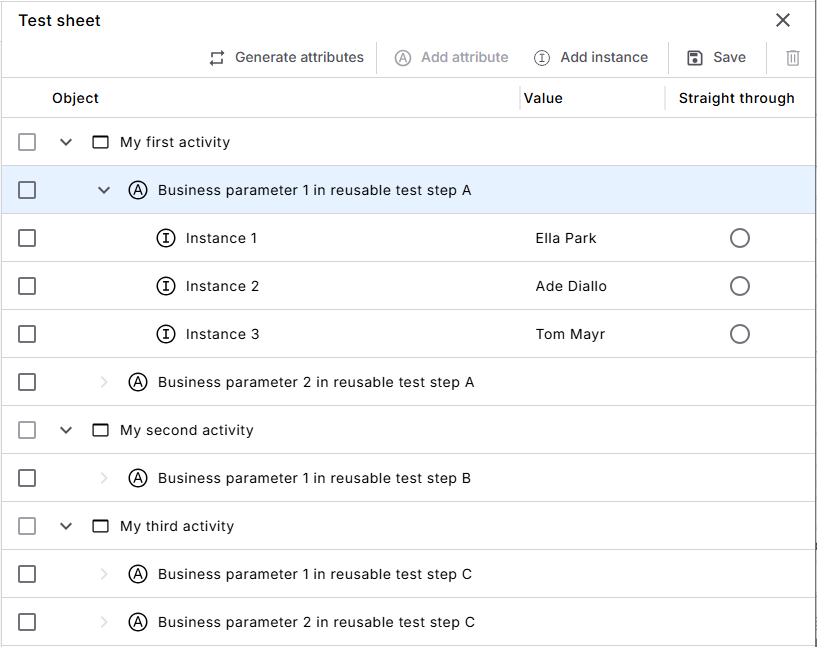This screenshot has width=817, height=647.
Task: Click attribute icon of Business parameter 2 step A
Action: point(138,382)
